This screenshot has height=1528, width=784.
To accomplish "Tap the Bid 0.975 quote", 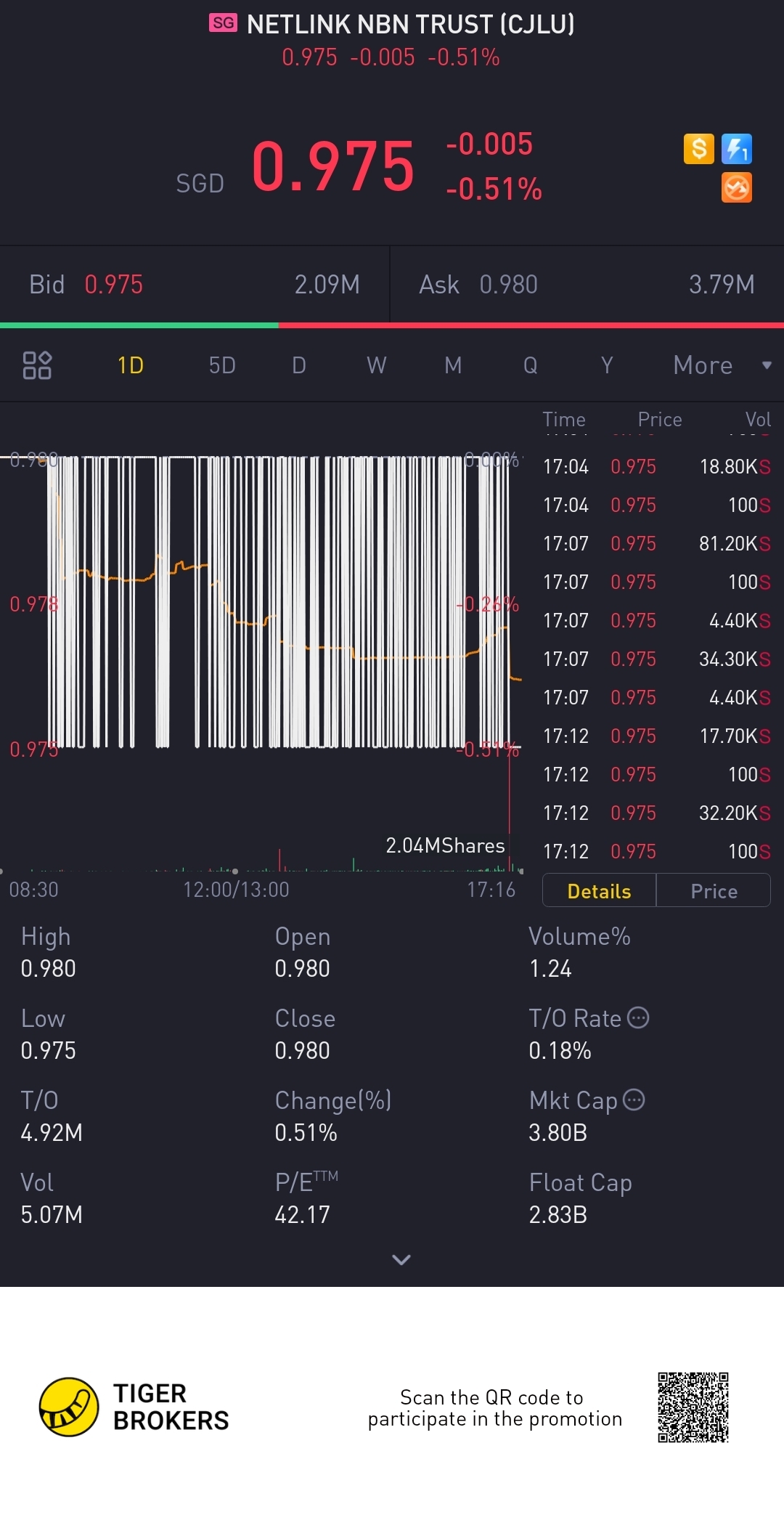I will pyautogui.click(x=195, y=284).
